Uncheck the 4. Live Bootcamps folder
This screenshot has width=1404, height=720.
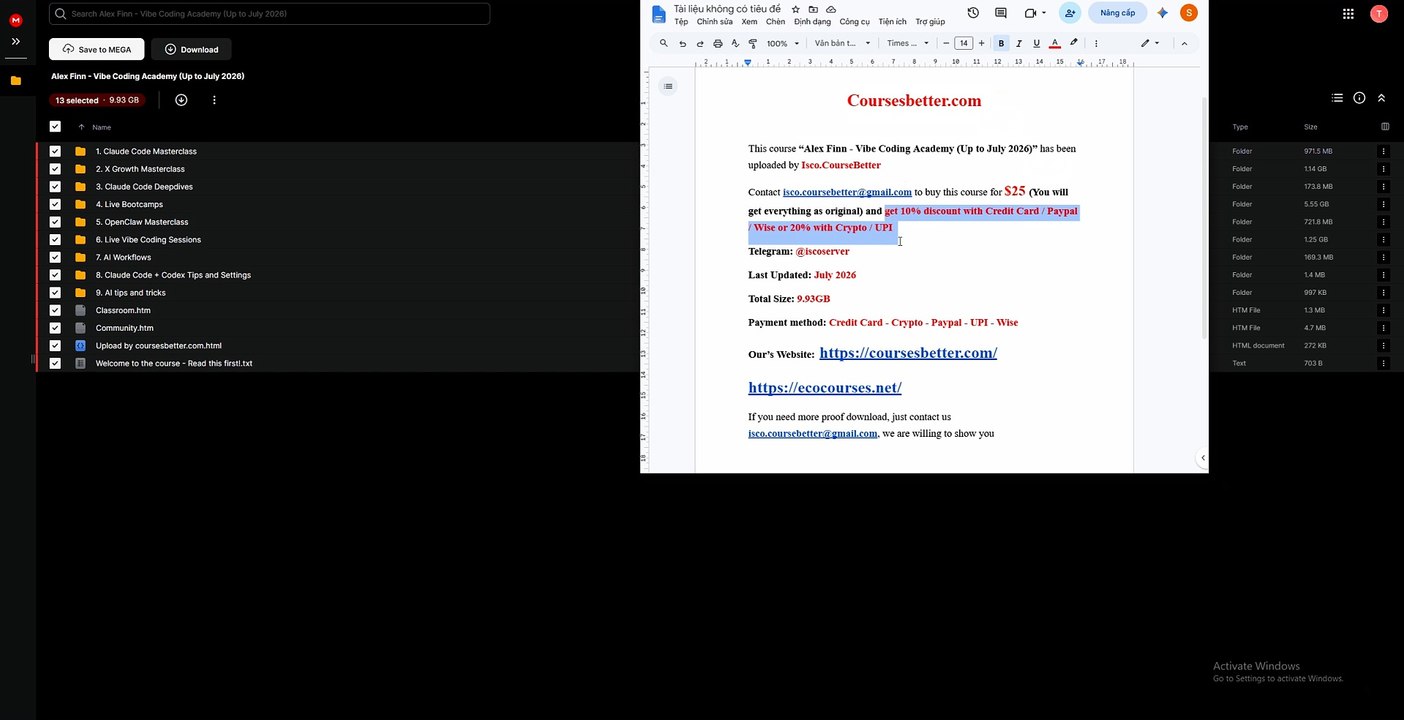point(55,204)
